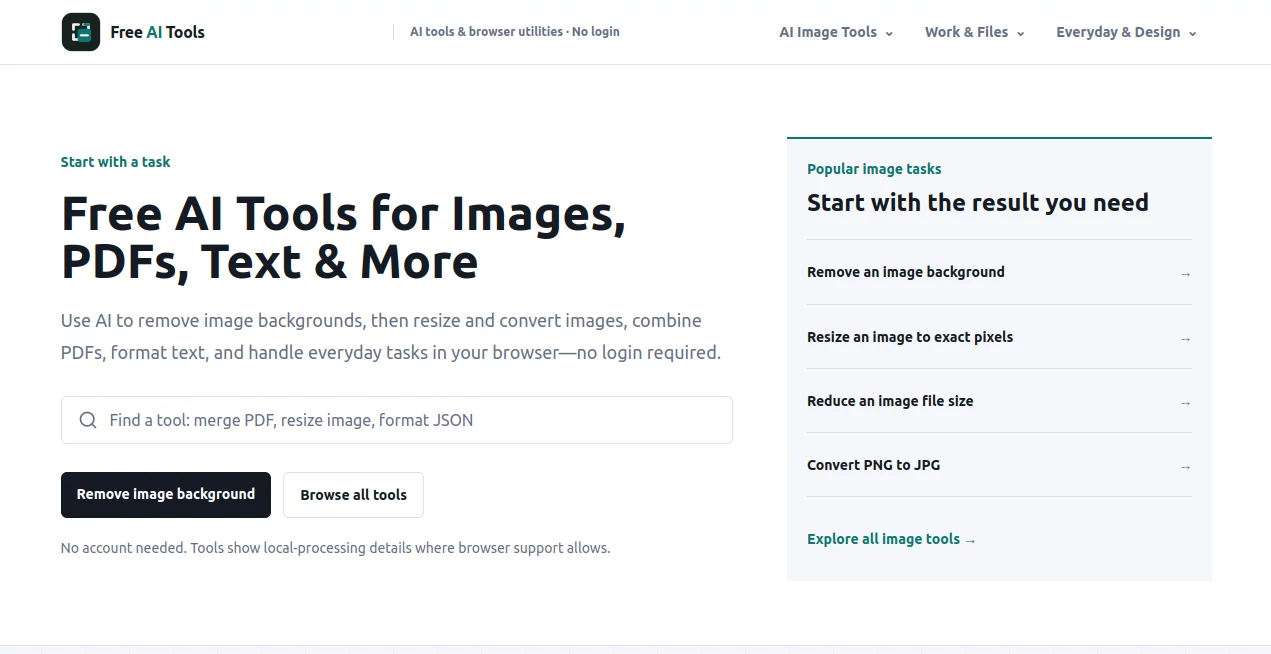Click the Use AI to remove image backgrounds paragraph
The height and width of the screenshot is (654, 1271).
[391, 337]
